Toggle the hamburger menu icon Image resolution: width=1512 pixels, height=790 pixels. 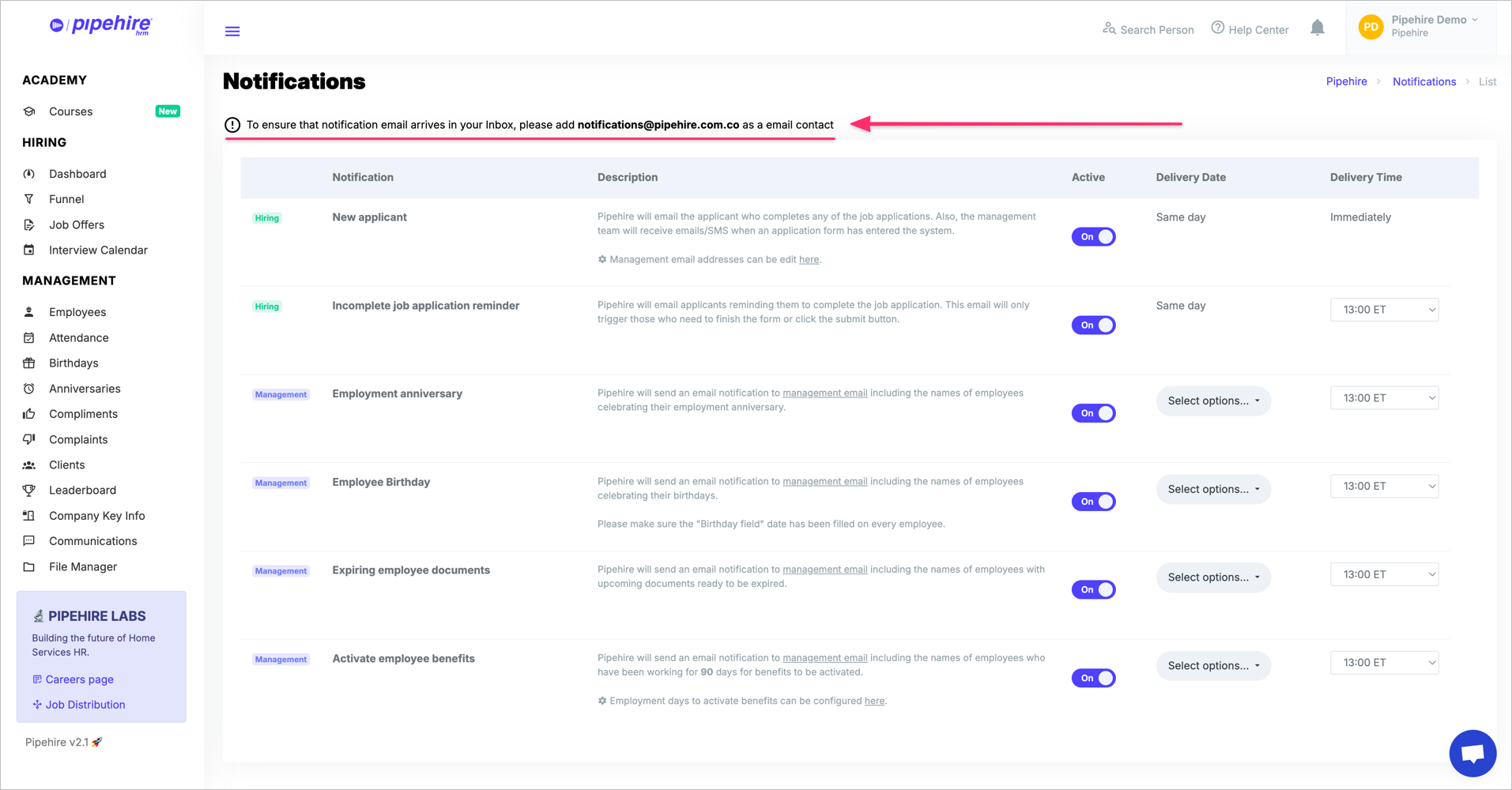point(232,32)
